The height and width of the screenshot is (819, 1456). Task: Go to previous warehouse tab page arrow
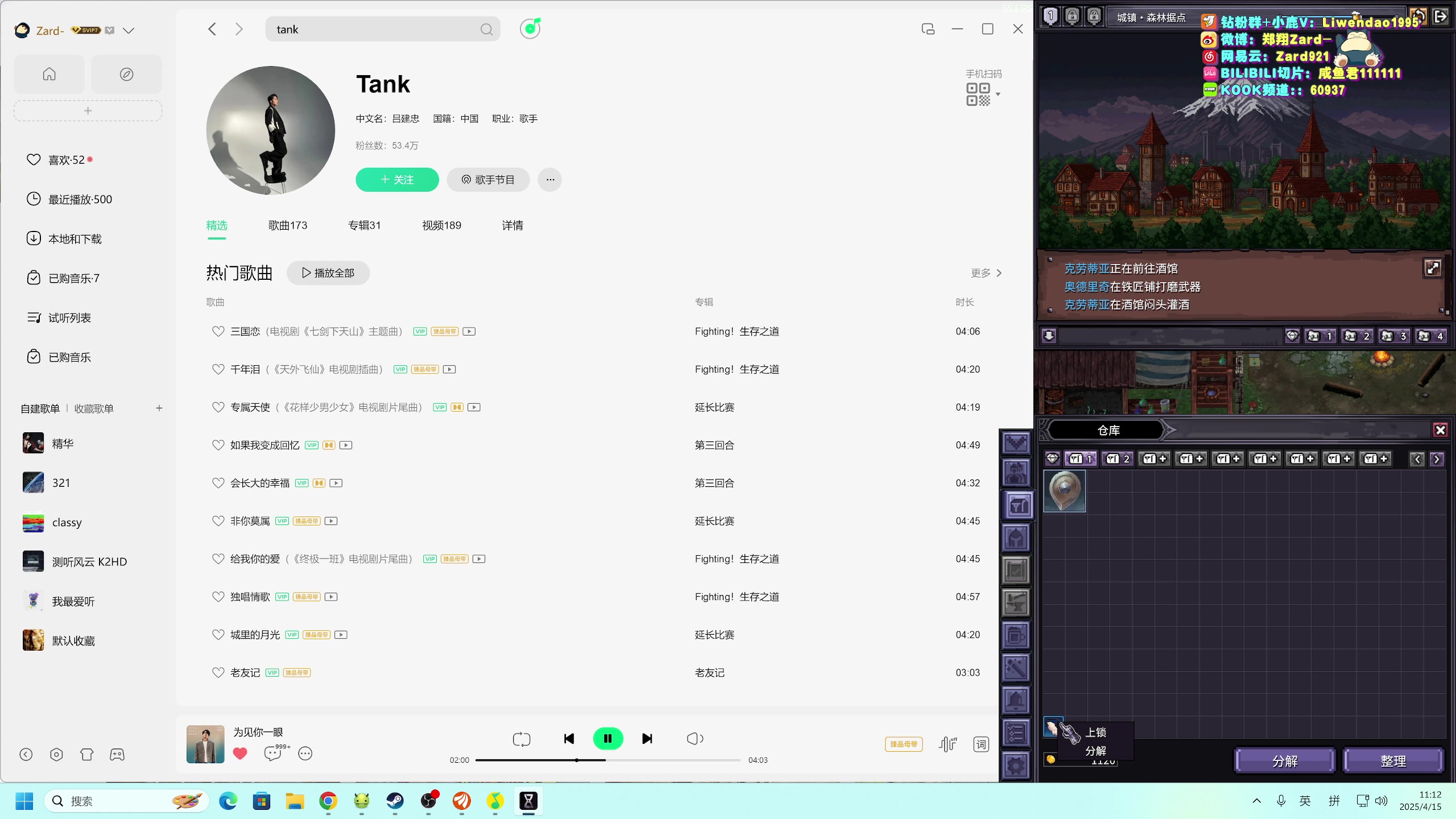click(x=1417, y=460)
